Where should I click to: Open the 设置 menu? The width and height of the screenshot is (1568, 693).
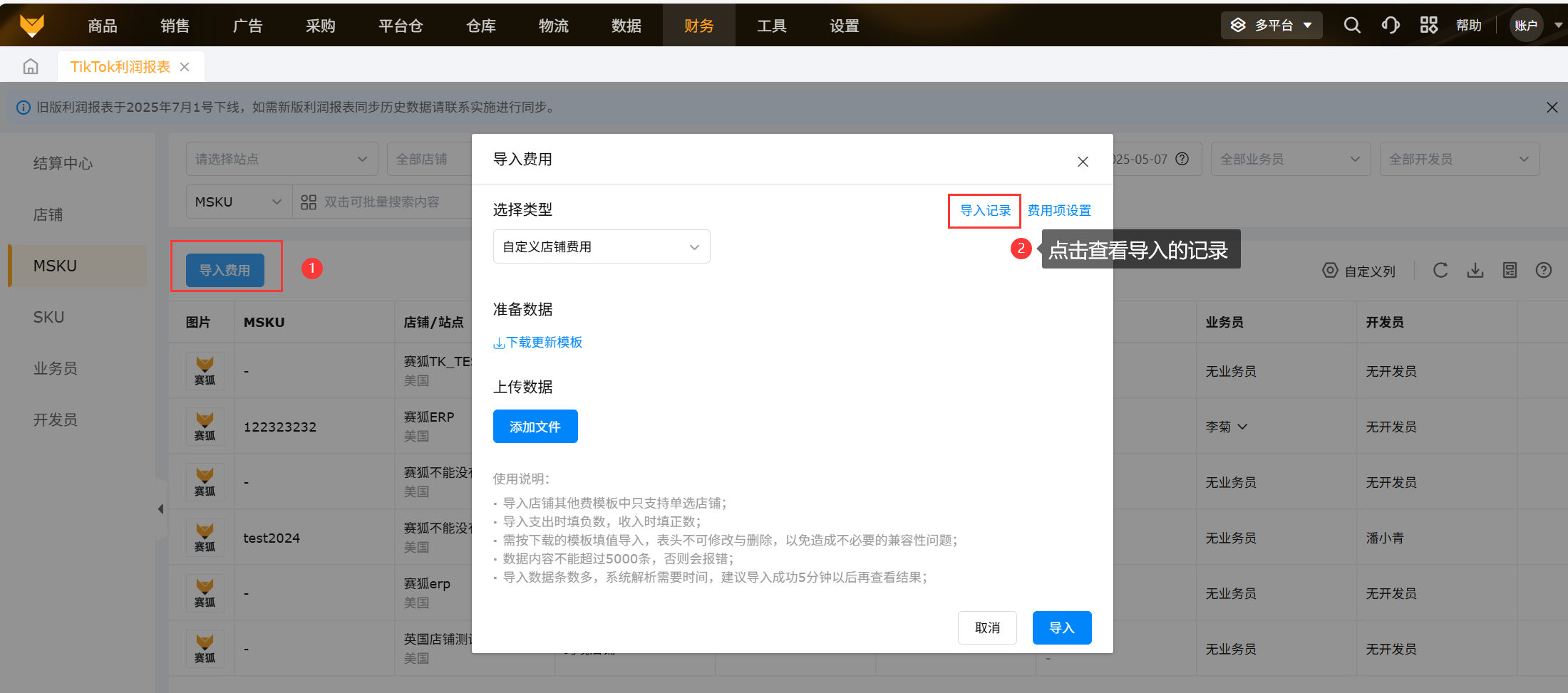pos(845,26)
